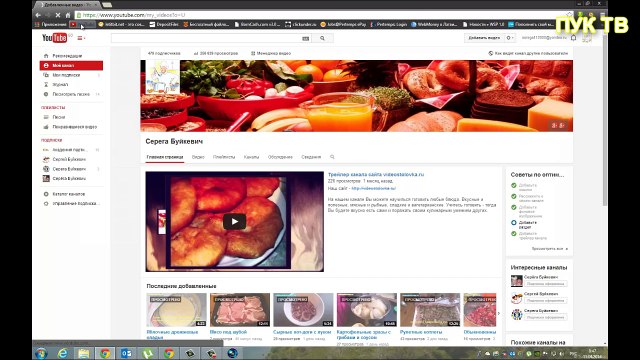Screen dimensions: 640x360
Task: Open the Windows Start button
Action: click(x=41, y=353)
